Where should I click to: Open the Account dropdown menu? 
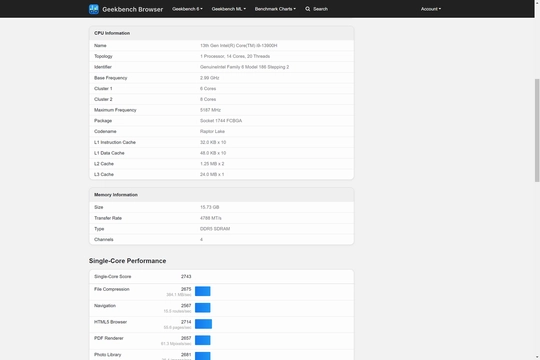coord(430,9)
